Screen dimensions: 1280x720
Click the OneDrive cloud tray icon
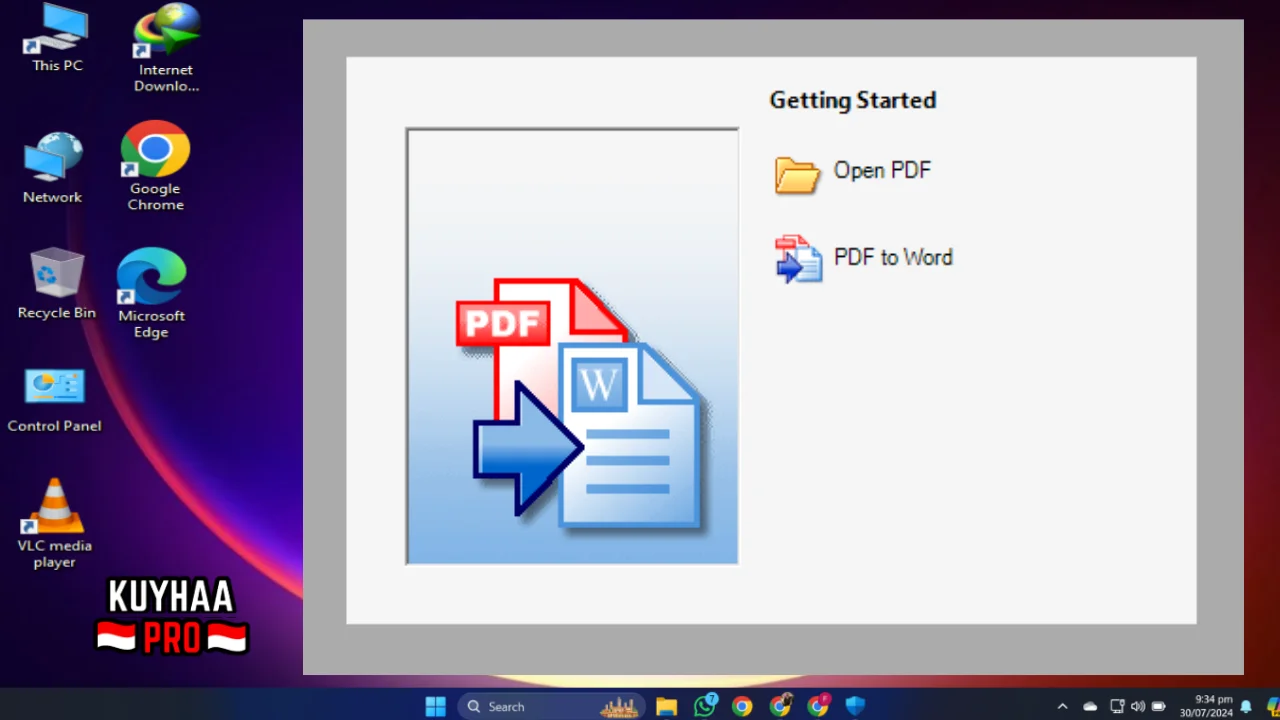click(x=1090, y=706)
